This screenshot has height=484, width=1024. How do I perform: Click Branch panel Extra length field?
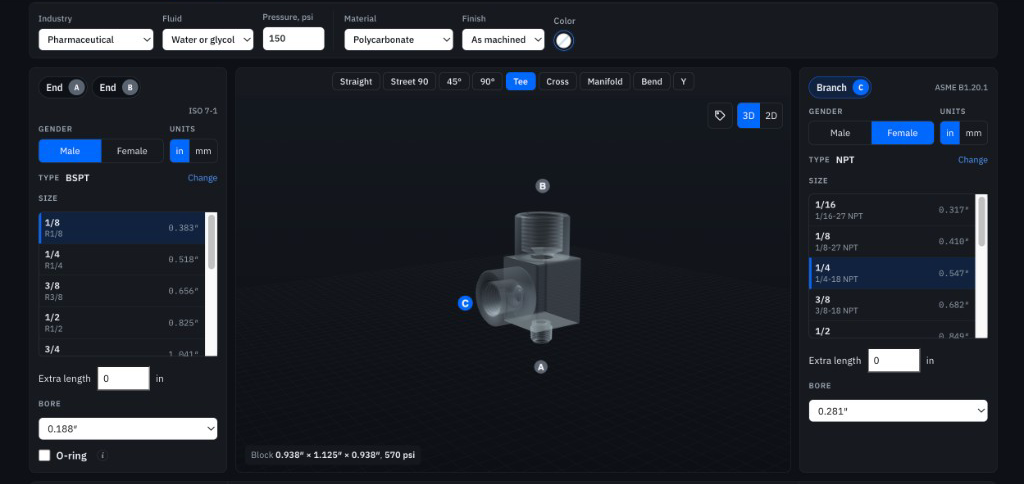[893, 361]
